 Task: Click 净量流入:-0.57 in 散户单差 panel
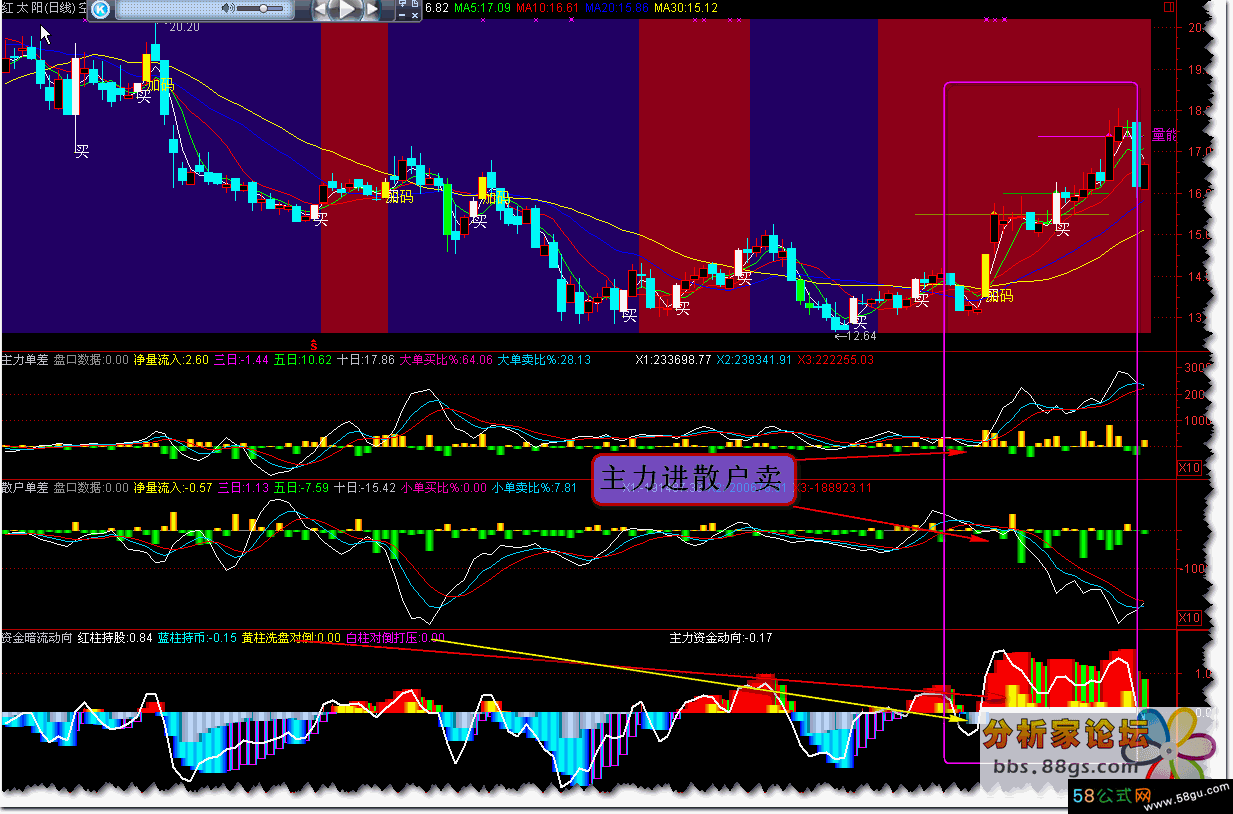(173, 487)
